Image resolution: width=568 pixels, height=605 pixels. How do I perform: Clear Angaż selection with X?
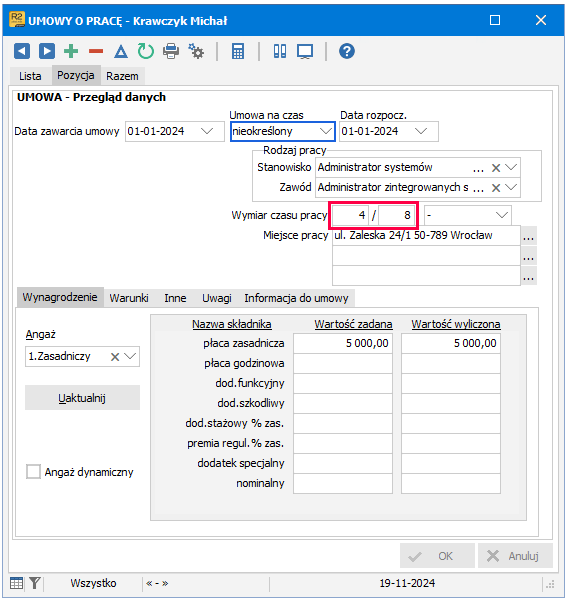pos(115,357)
